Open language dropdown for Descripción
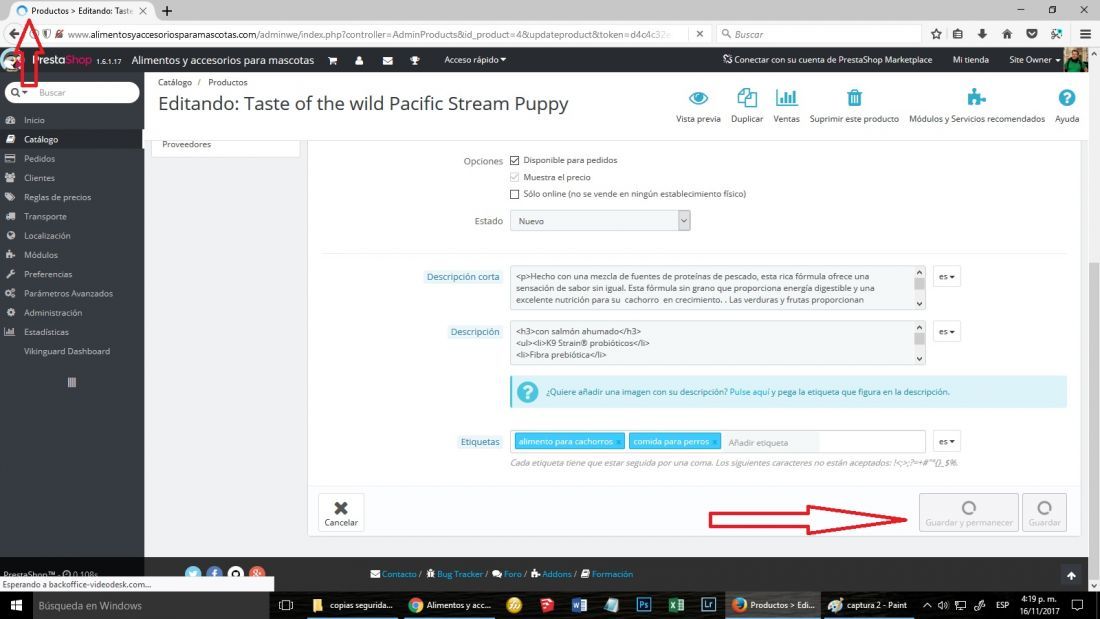Image resolution: width=1100 pixels, height=619 pixels. point(946,331)
